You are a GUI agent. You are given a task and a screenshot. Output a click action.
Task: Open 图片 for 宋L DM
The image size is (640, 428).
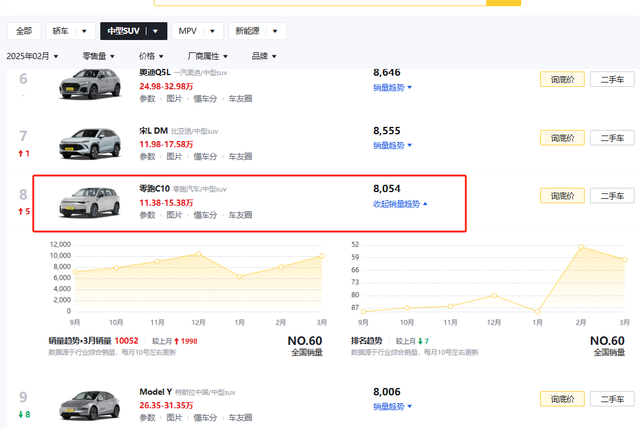pyautogui.click(x=174, y=157)
